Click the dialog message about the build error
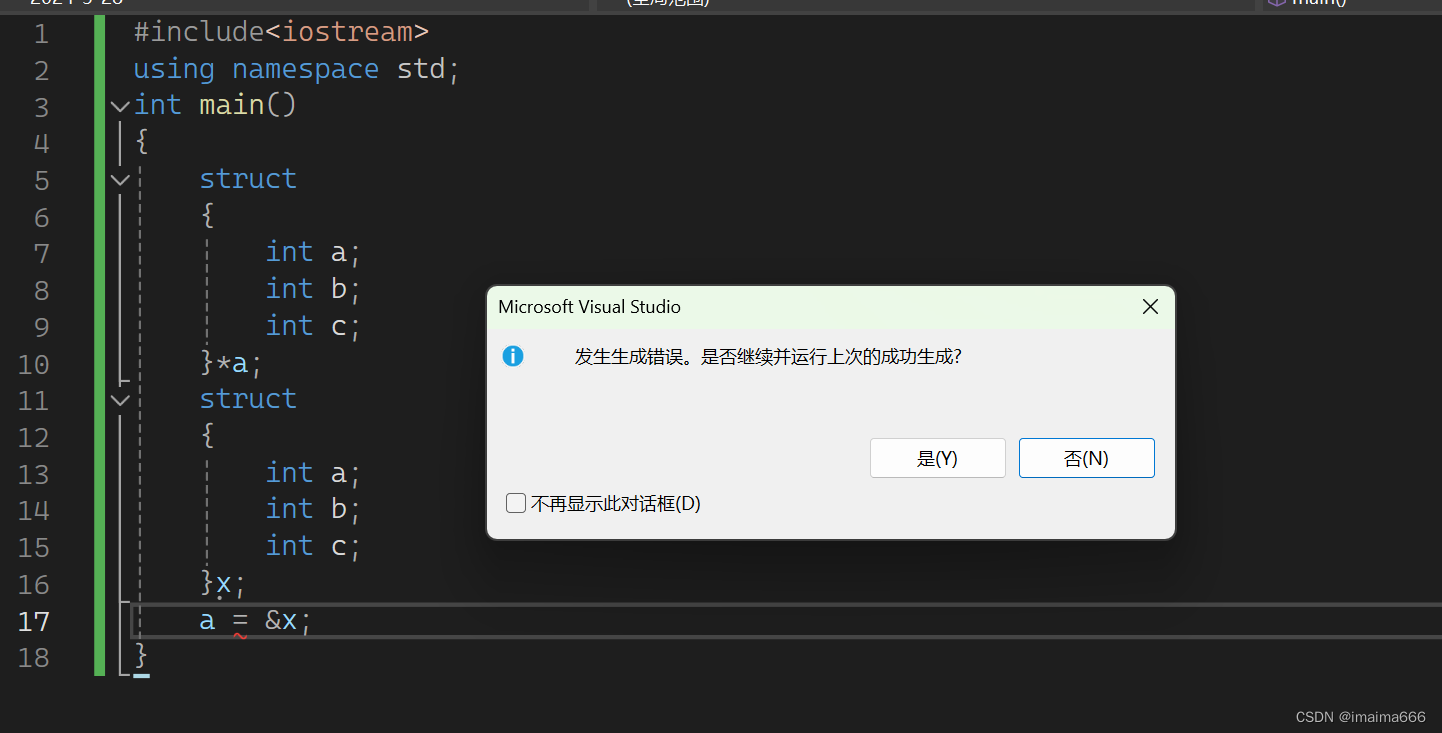 (767, 356)
